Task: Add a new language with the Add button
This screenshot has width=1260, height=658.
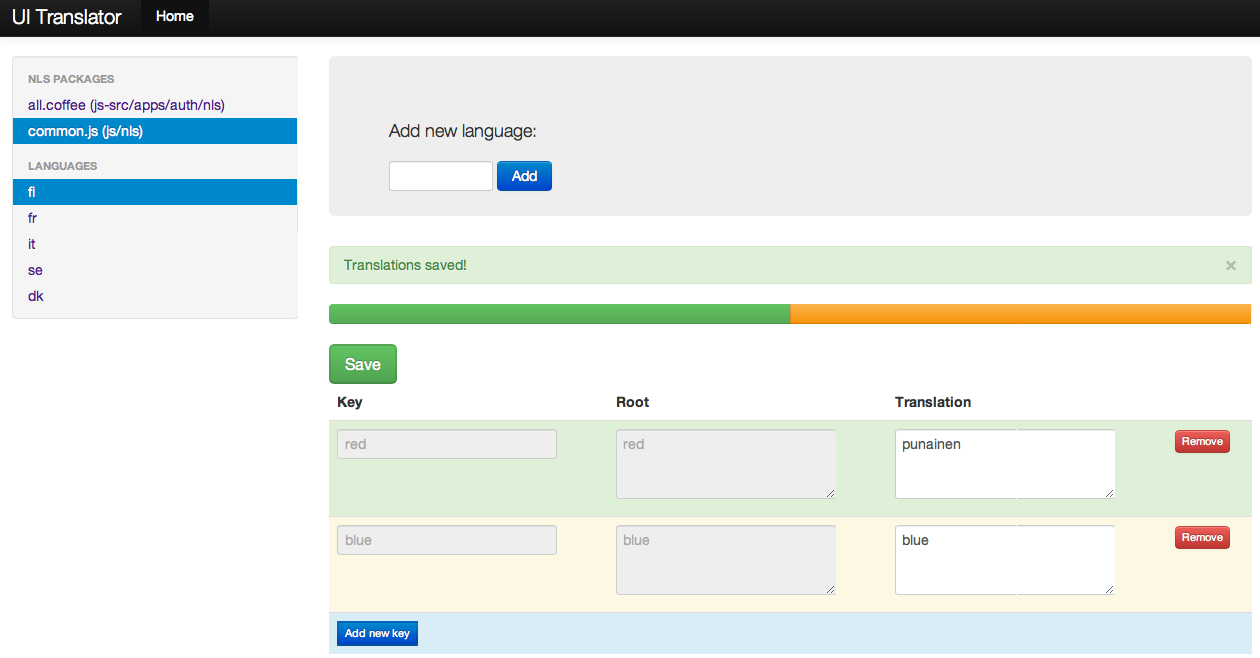Action: [x=524, y=176]
